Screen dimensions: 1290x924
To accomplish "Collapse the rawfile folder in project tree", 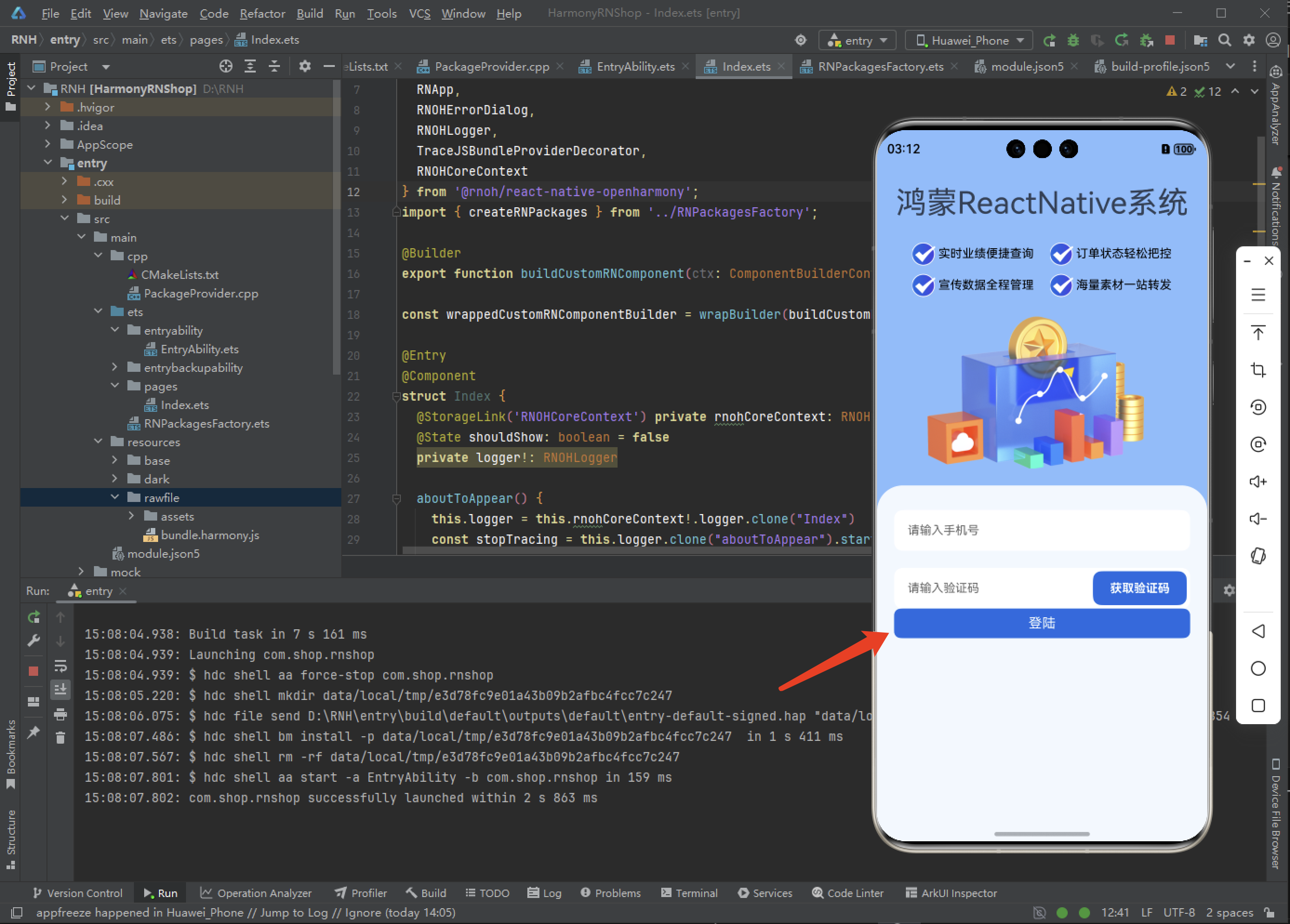I will tap(115, 497).
